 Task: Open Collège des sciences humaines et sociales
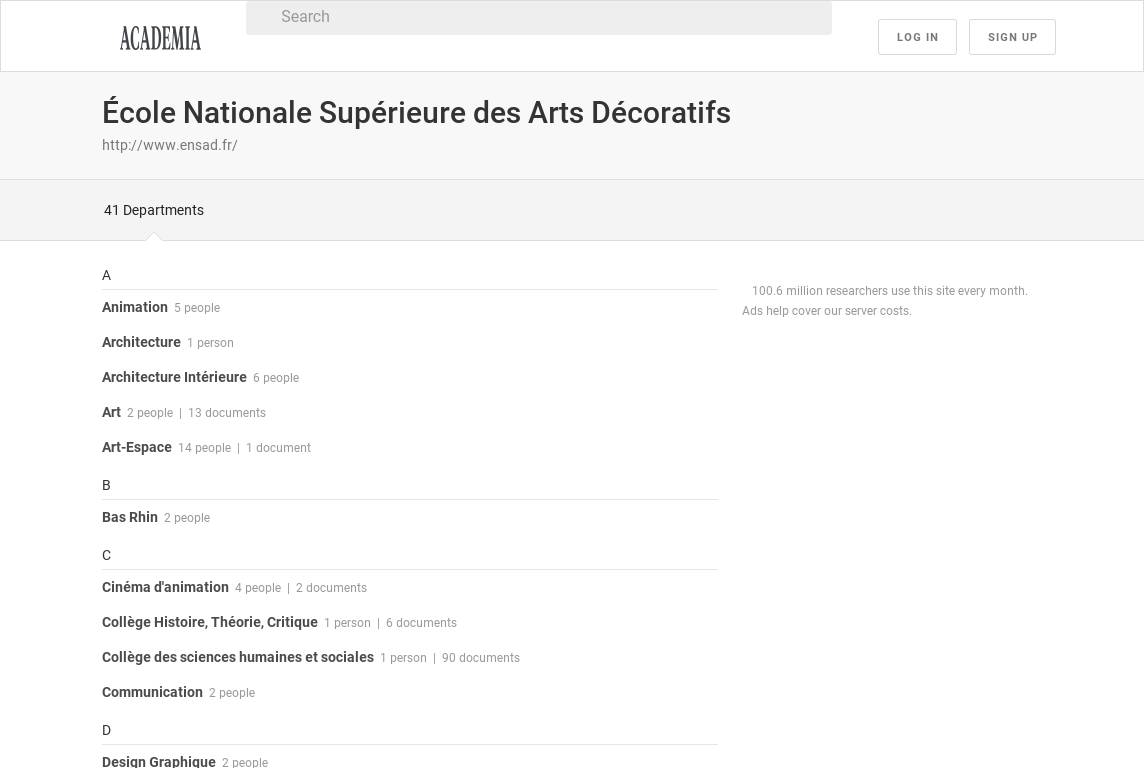(x=238, y=657)
